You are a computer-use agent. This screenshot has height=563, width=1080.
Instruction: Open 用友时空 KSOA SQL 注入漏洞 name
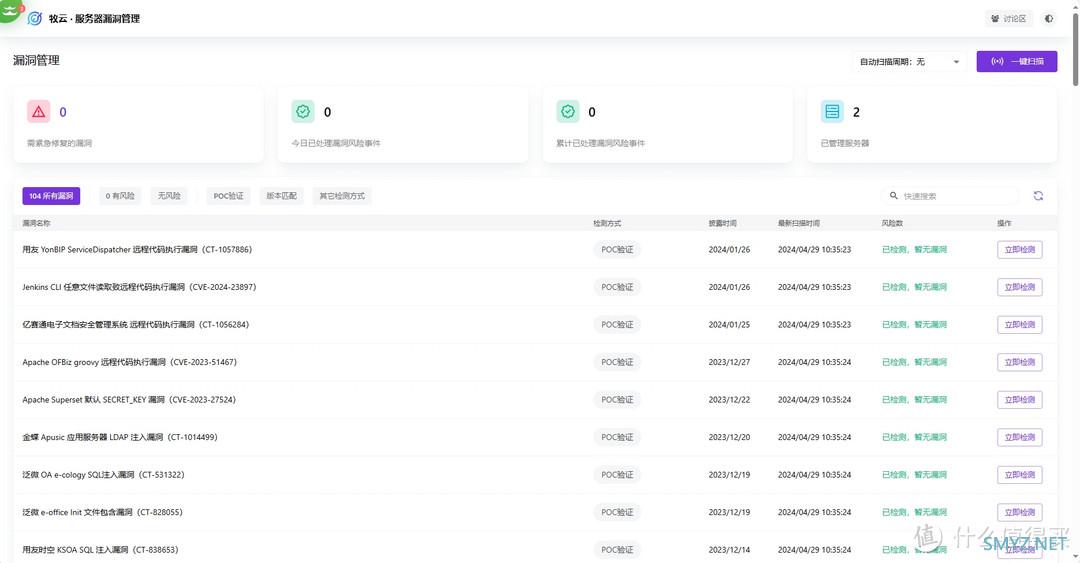101,550
